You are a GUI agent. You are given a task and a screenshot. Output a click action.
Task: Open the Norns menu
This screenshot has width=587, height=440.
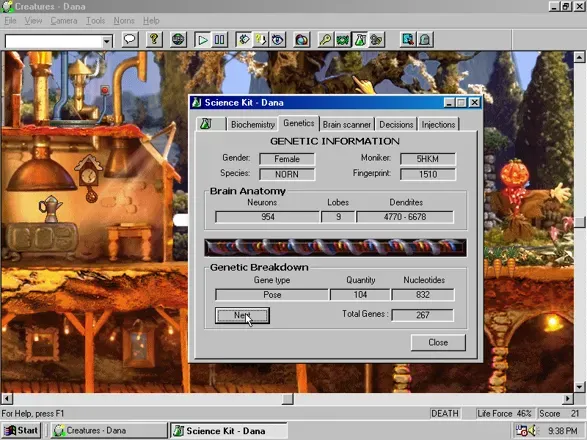click(x=124, y=21)
